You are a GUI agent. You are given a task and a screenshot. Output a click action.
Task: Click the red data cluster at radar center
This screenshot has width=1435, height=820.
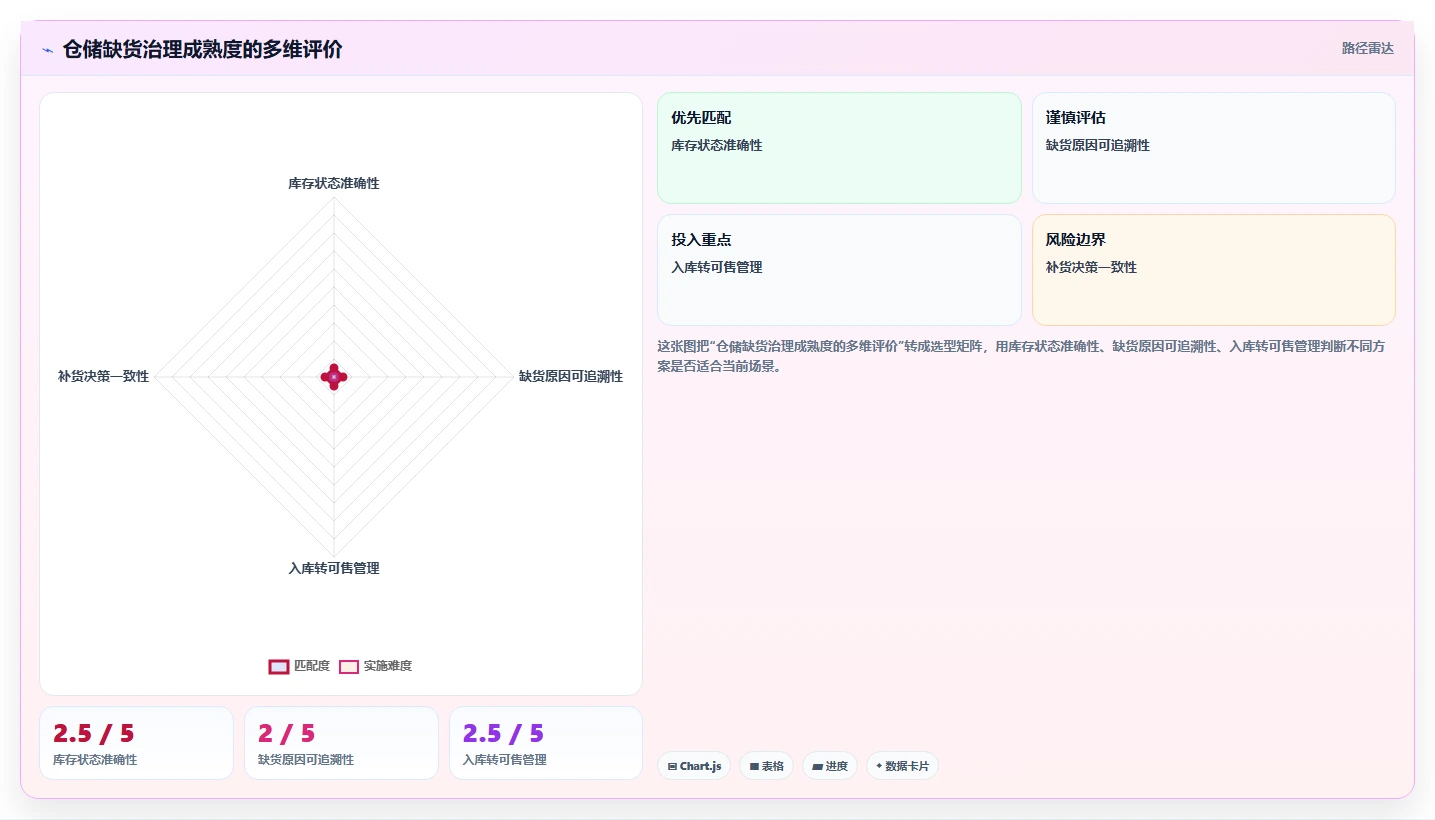click(334, 376)
